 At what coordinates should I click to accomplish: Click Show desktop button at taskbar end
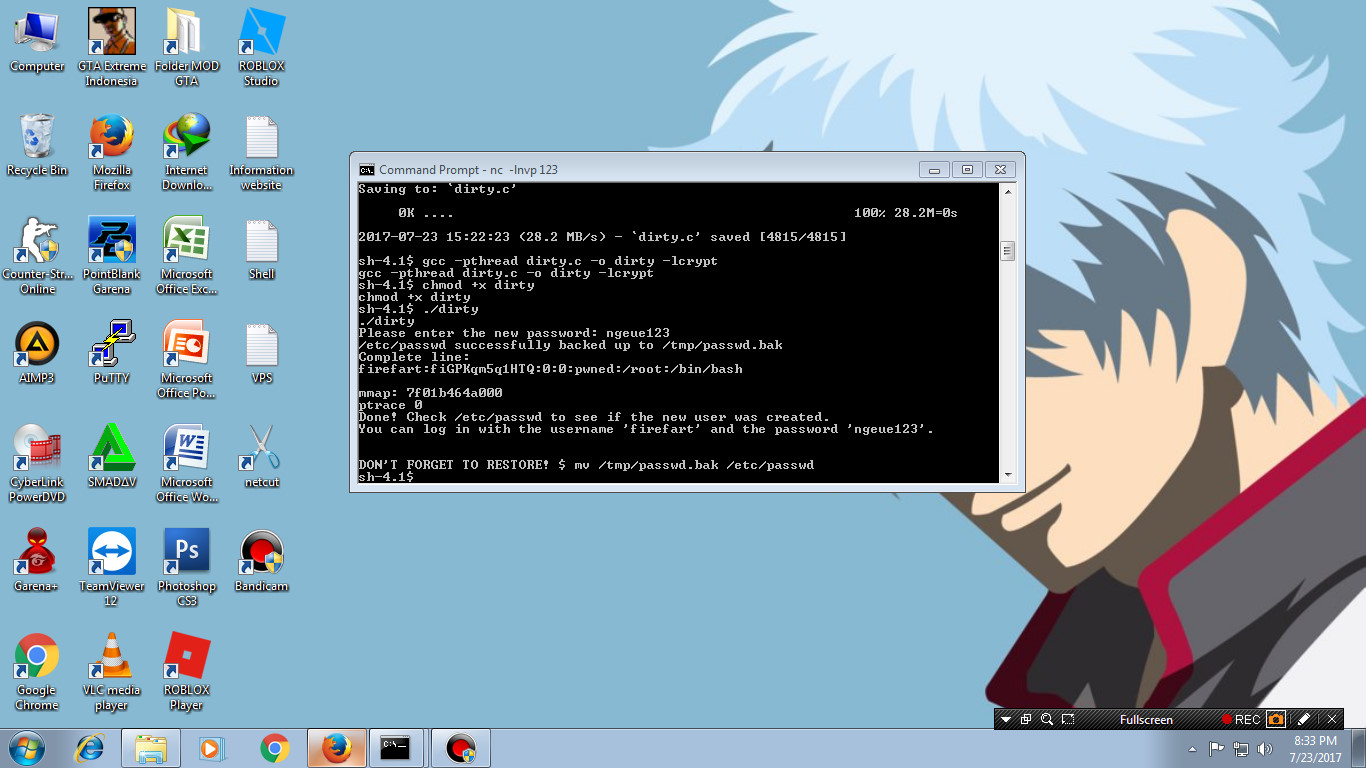coord(1358,748)
